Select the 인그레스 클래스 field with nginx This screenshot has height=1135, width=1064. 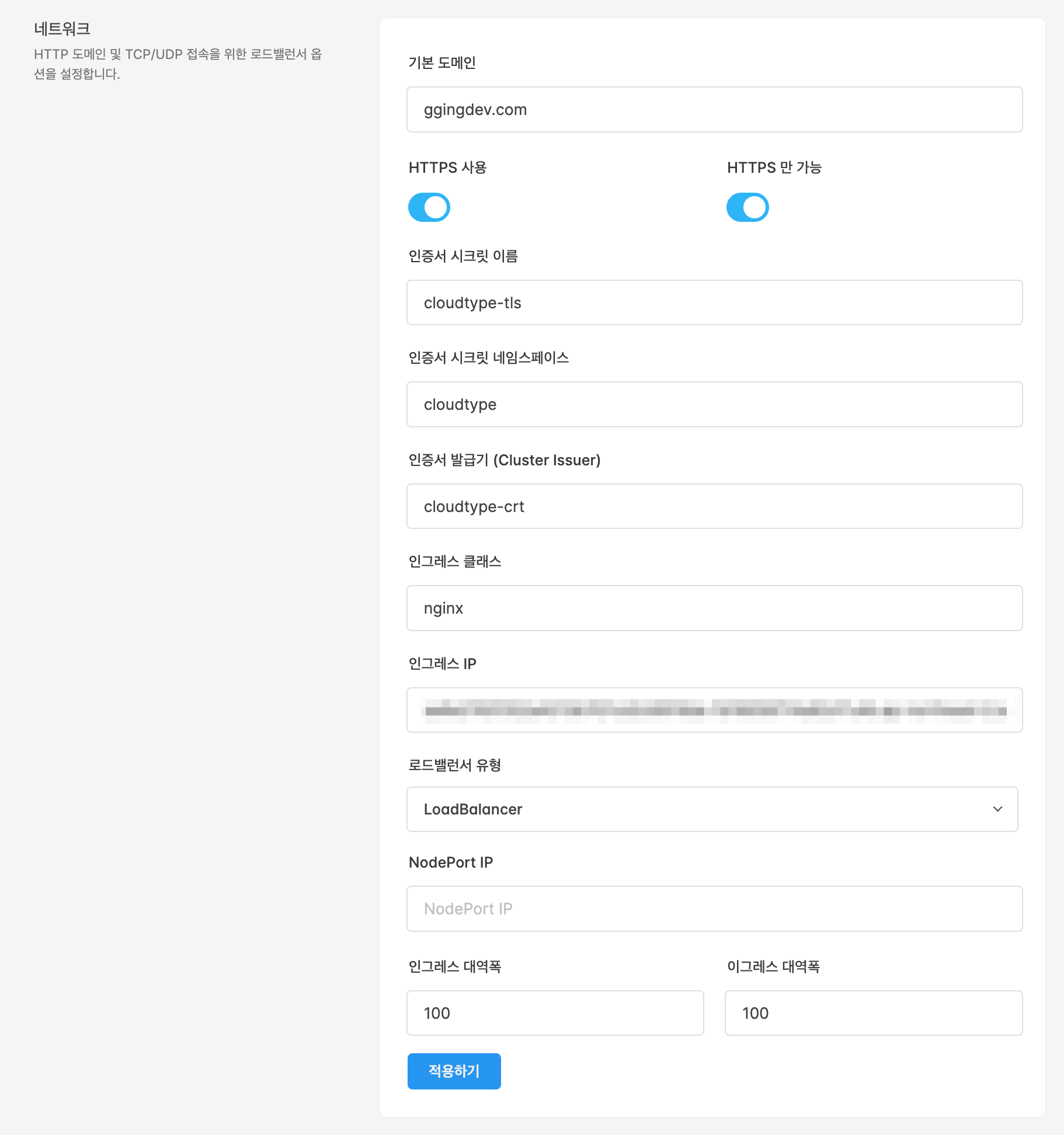point(714,608)
